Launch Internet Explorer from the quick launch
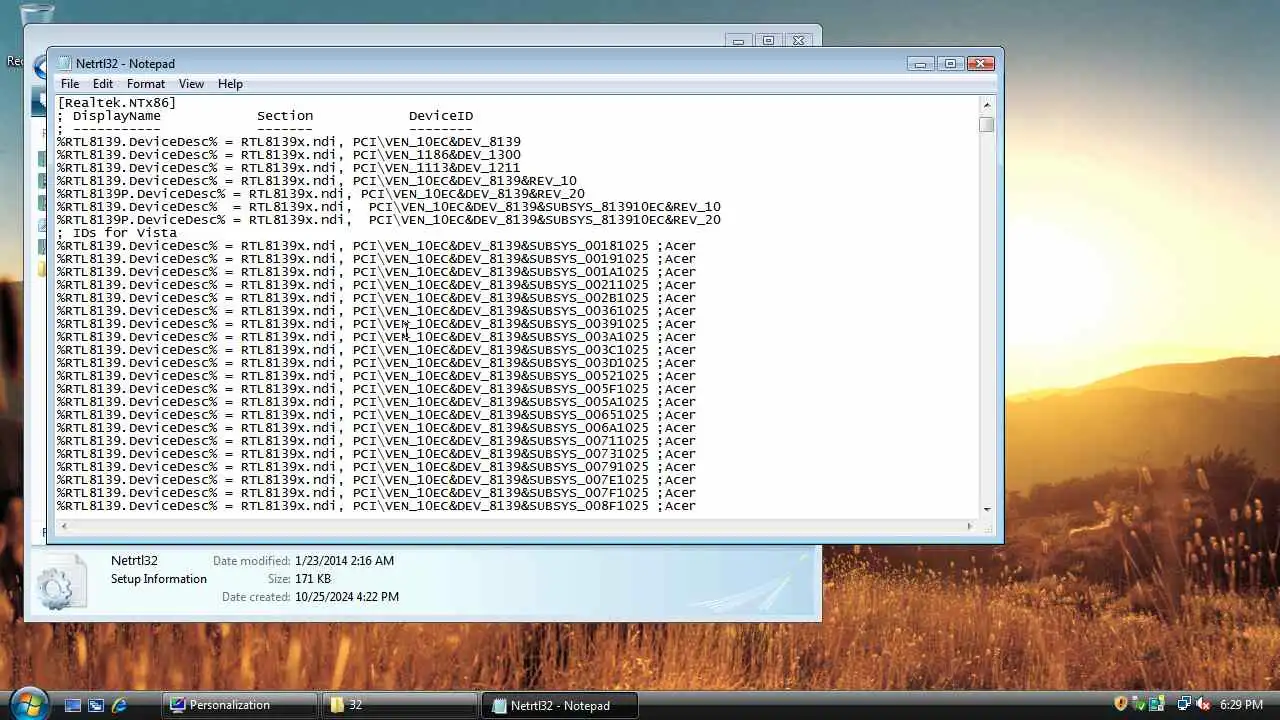The image size is (1280, 720). [119, 705]
